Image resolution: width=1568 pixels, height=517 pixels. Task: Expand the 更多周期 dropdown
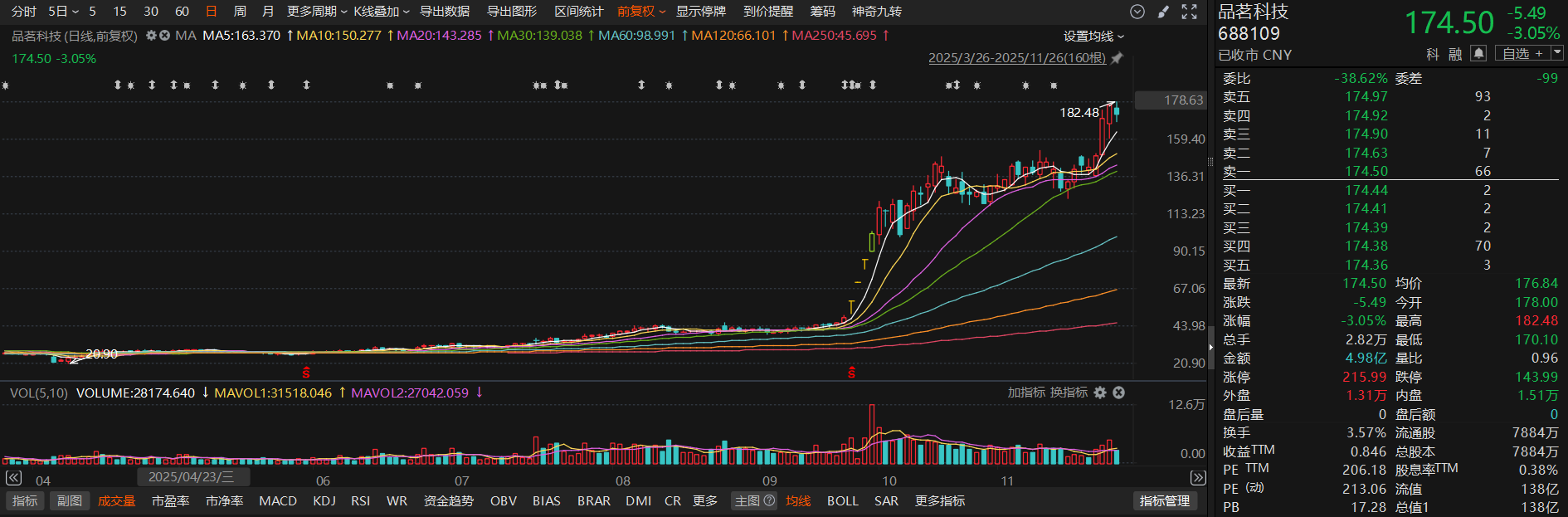(316, 12)
